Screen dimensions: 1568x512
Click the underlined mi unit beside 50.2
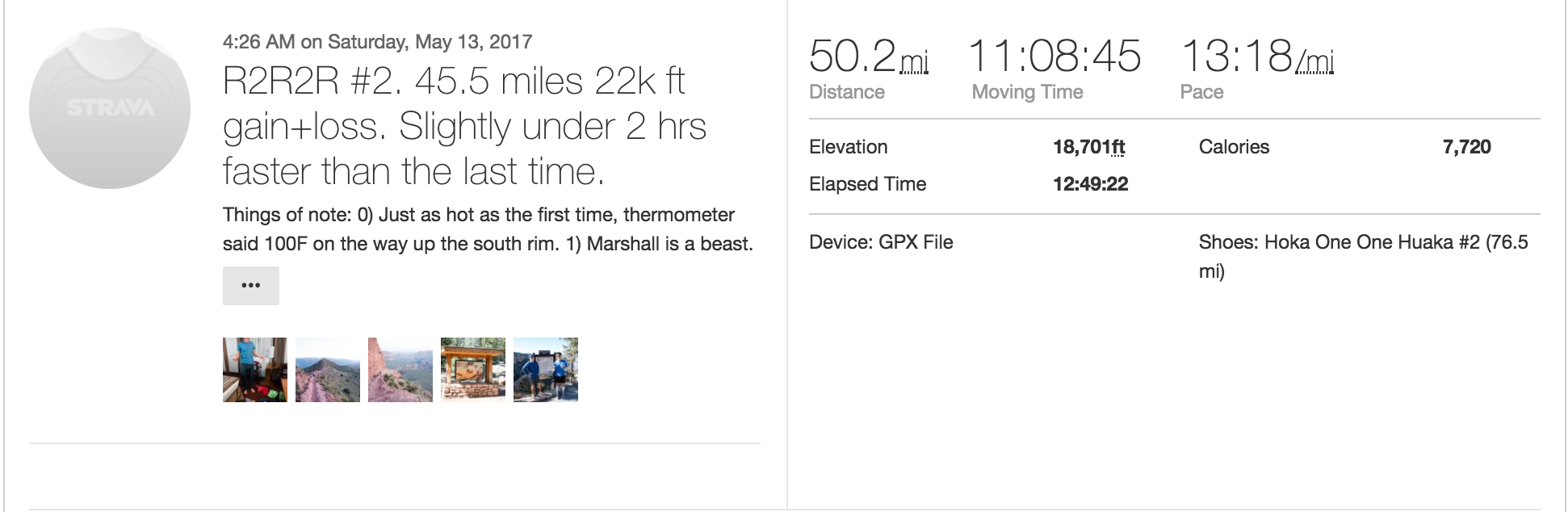pyautogui.click(x=914, y=61)
